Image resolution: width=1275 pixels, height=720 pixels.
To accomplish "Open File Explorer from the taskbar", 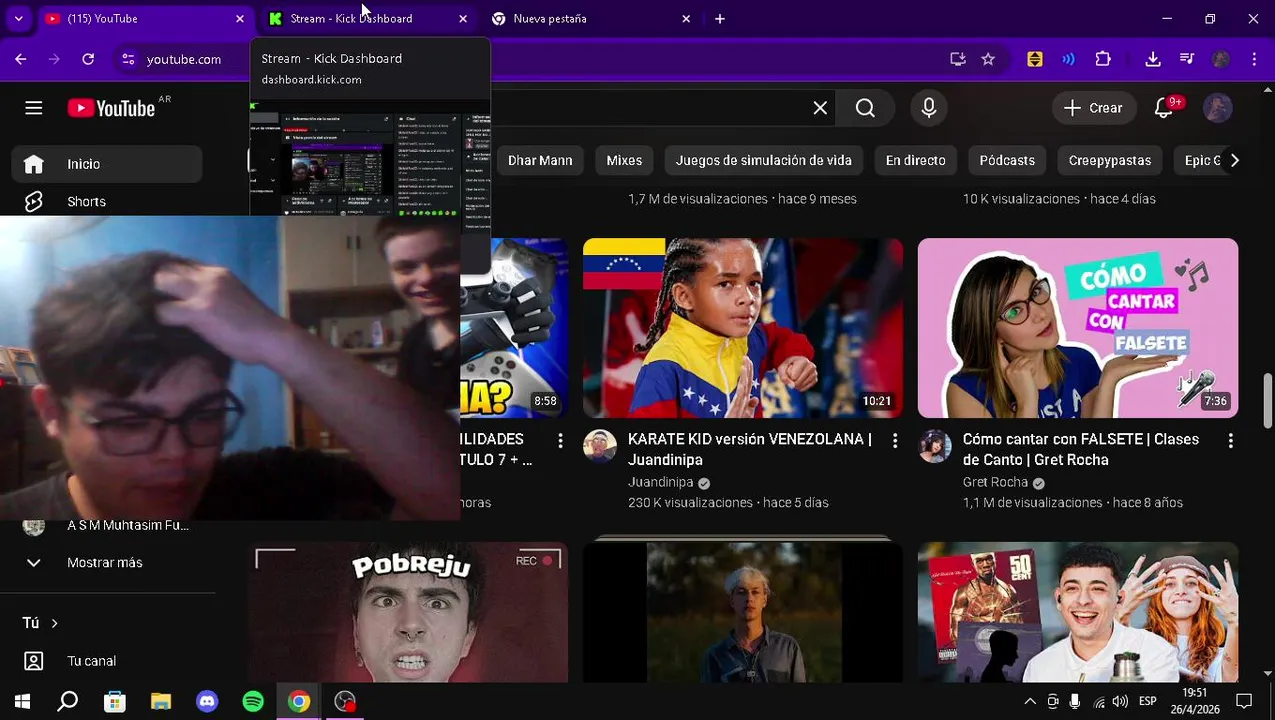I will point(161,701).
